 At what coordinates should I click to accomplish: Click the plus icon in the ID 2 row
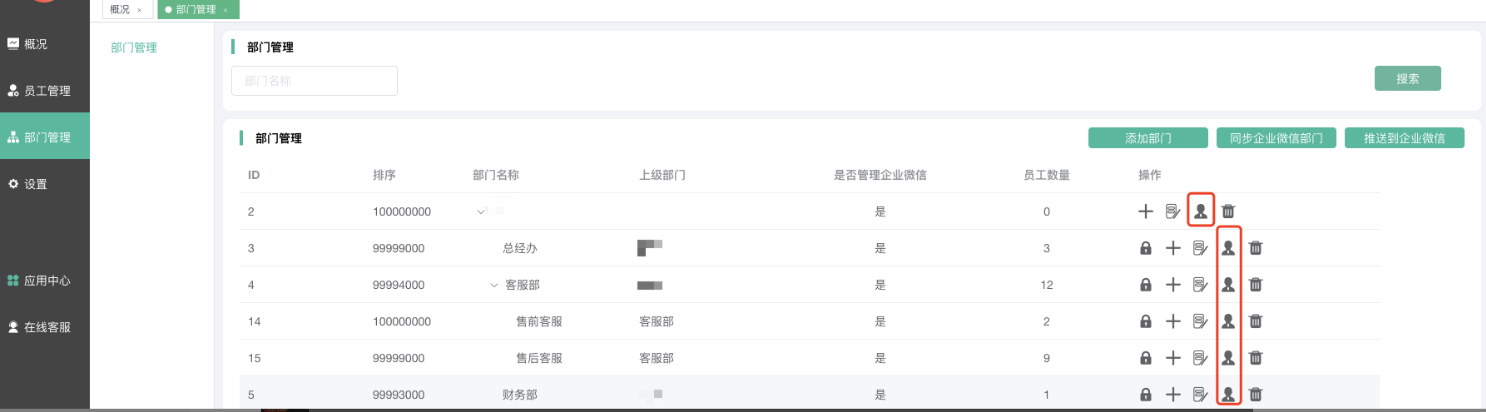pos(1145,211)
